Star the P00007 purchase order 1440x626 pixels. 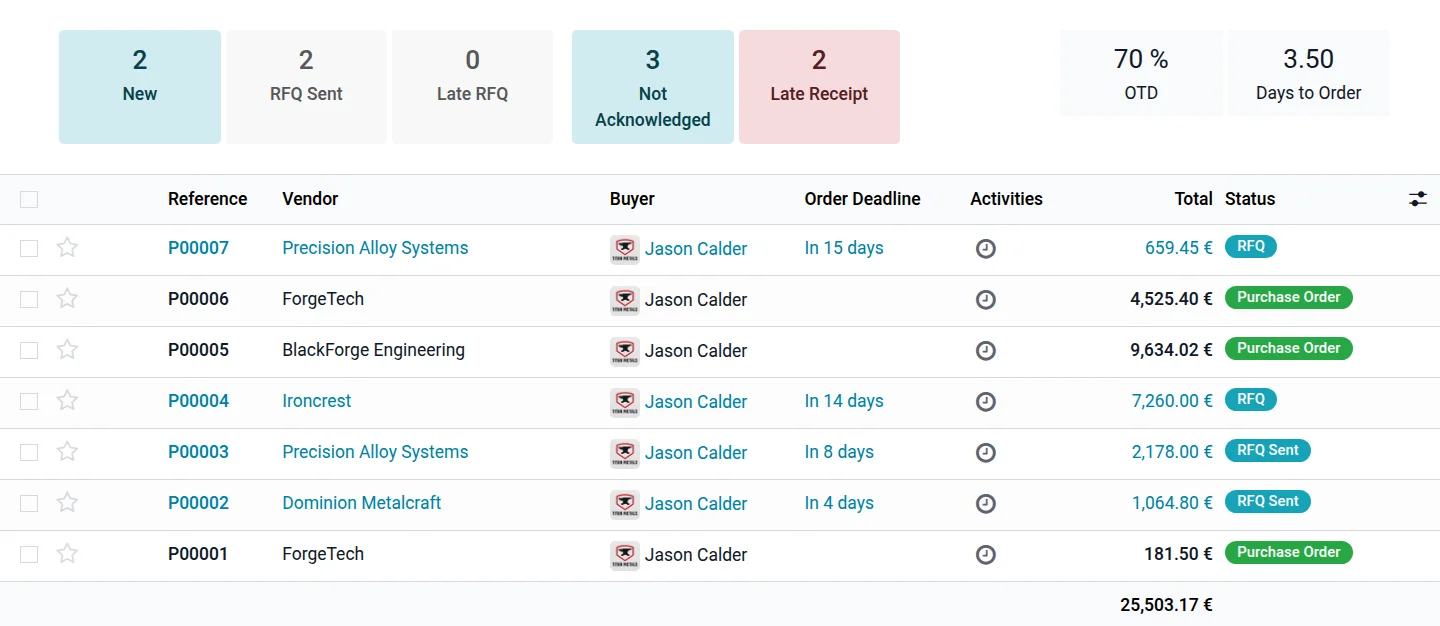pos(67,248)
